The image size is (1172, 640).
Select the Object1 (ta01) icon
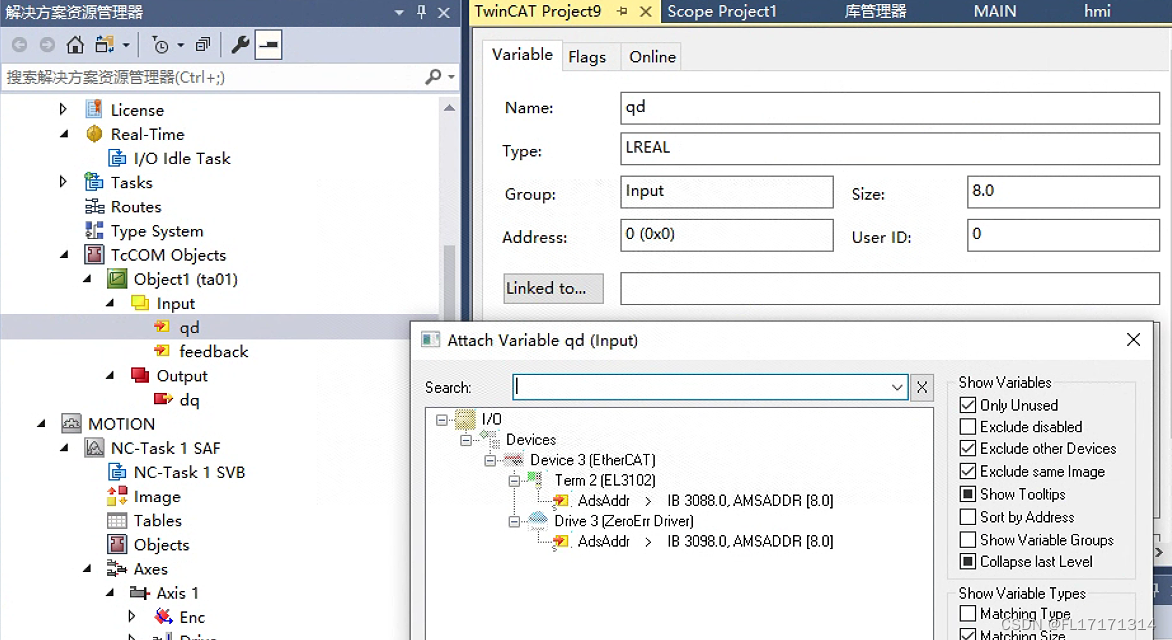click(x=117, y=279)
